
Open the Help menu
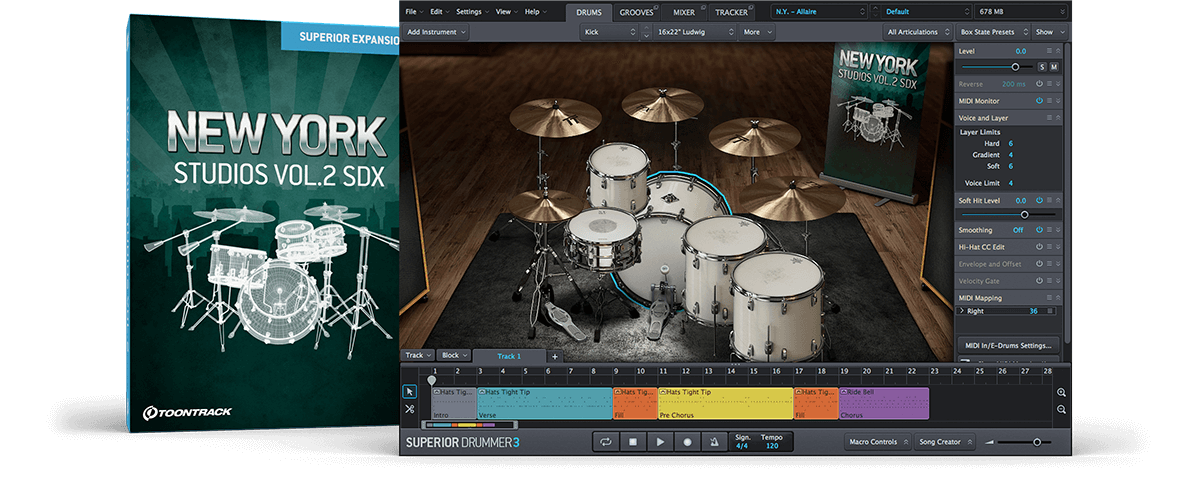[535, 12]
